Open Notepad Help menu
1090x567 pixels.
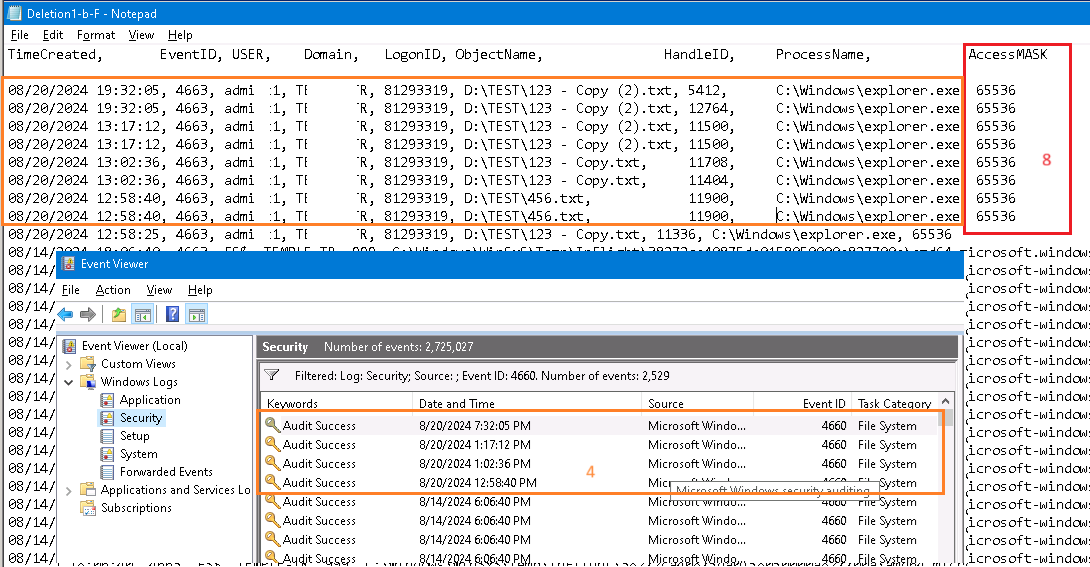(180, 35)
